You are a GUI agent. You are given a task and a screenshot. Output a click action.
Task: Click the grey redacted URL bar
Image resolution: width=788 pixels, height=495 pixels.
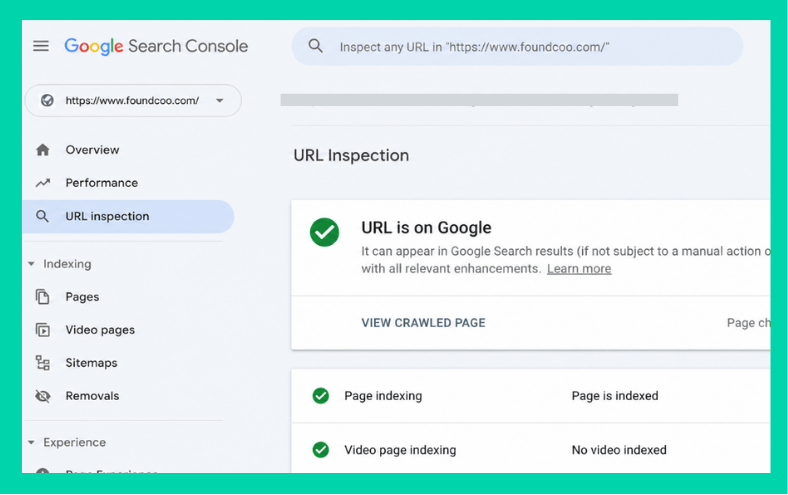[479, 100]
